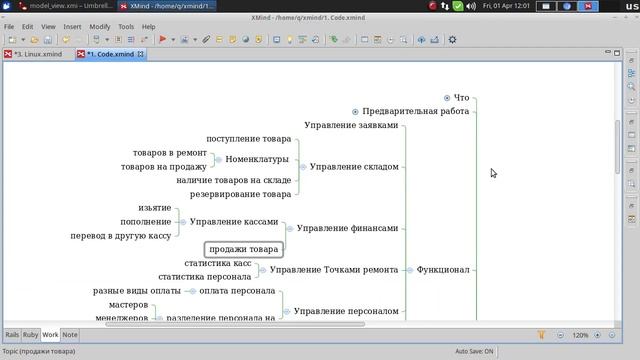Click the green icon in the toolbar

(x=333, y=39)
